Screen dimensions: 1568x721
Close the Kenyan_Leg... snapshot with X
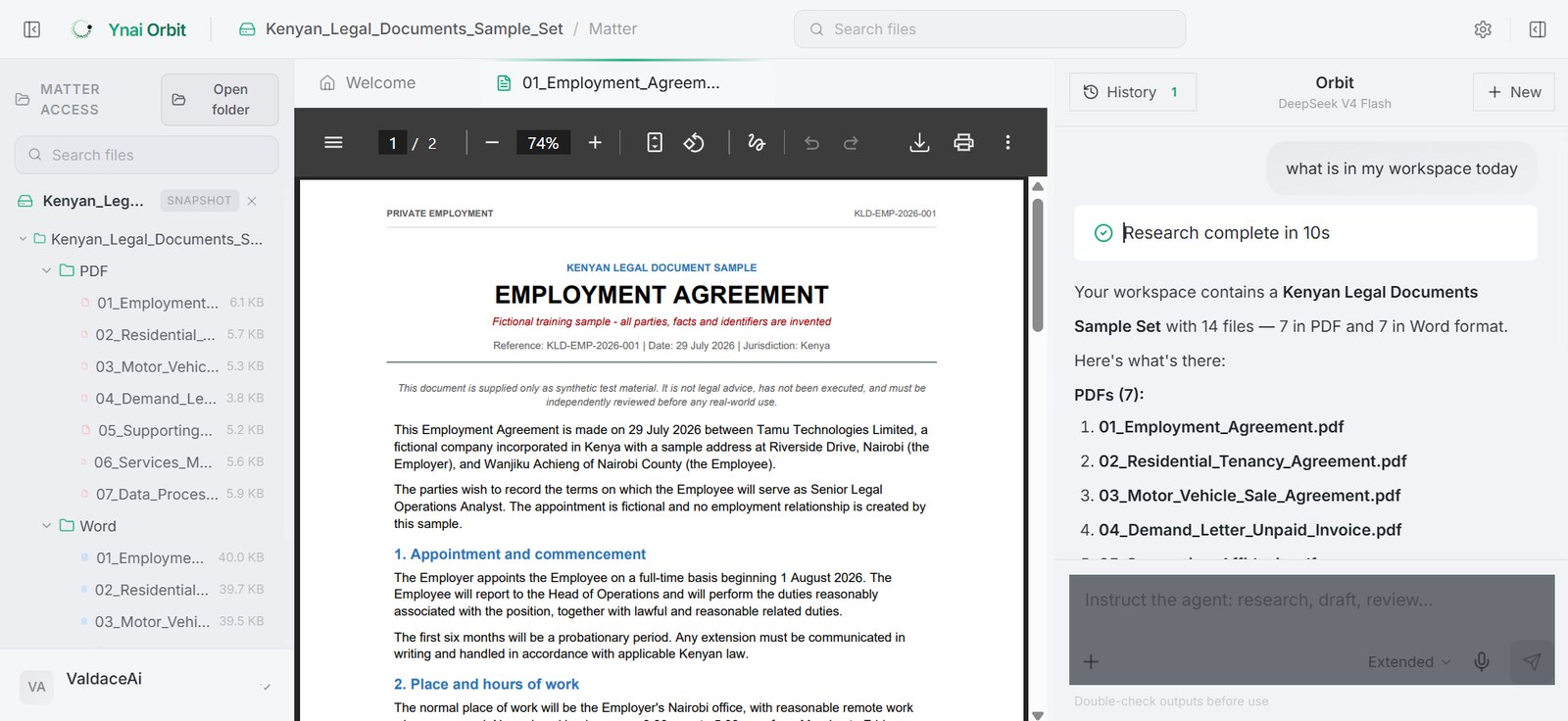coord(252,201)
